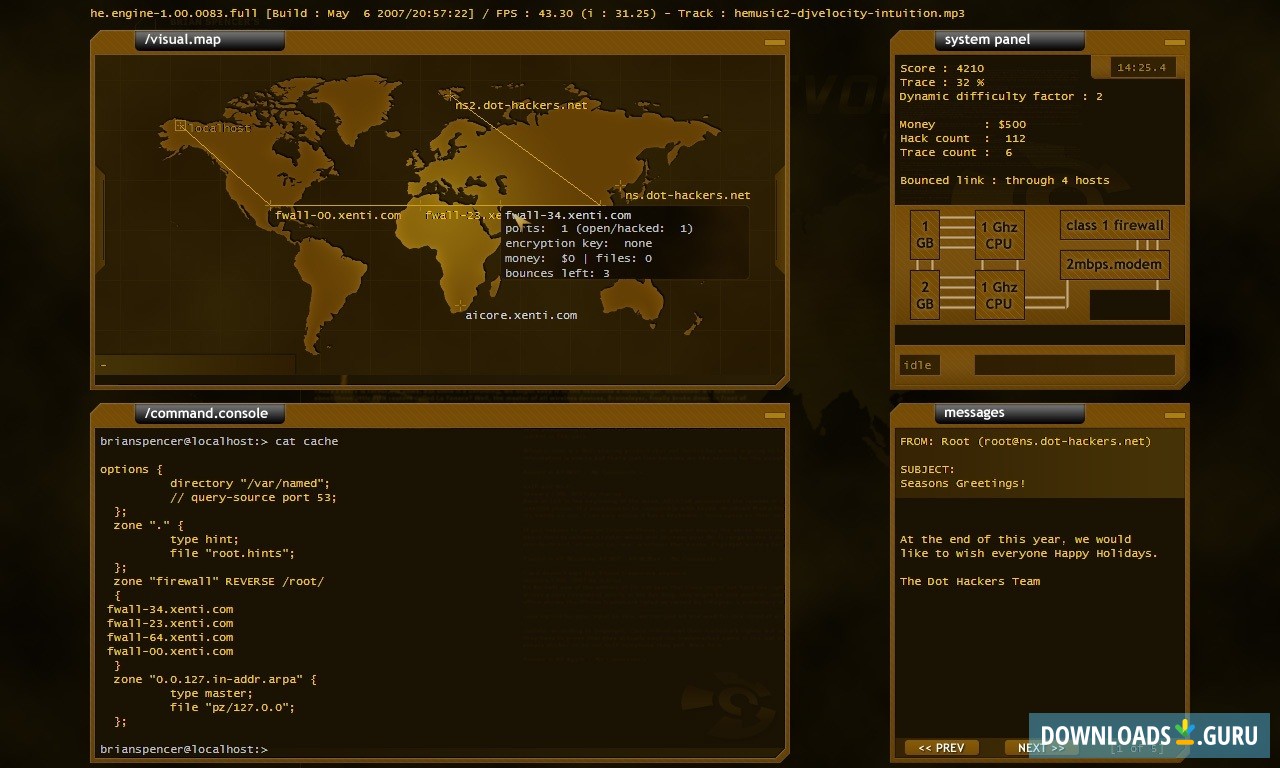Screen dimensions: 1280x768
Task: Click the /command.console panel title
Action: tap(209, 413)
